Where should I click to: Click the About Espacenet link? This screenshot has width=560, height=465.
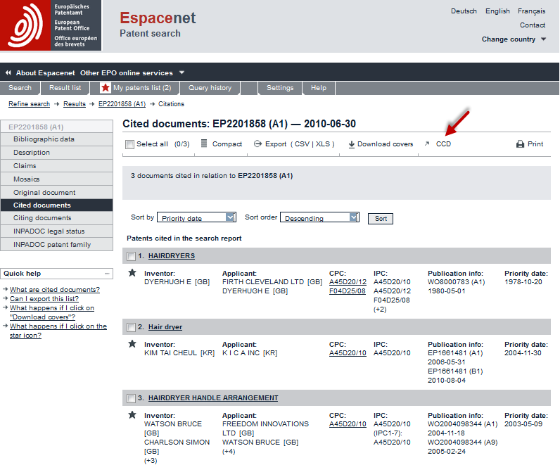[x=45, y=73]
